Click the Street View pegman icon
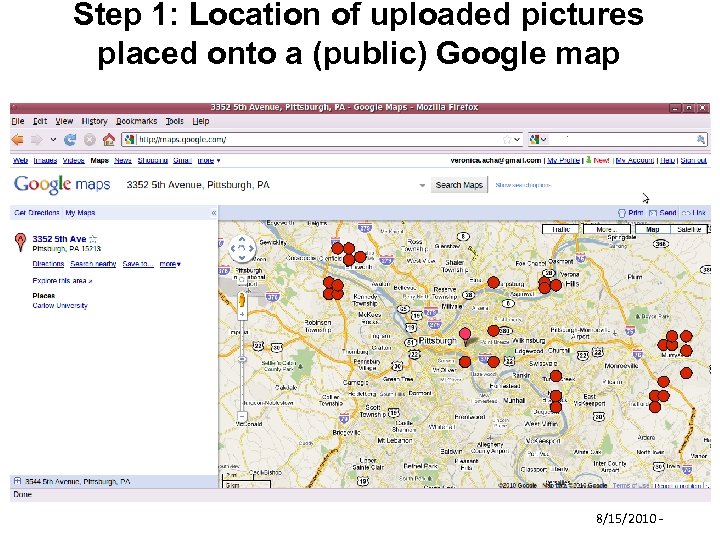This screenshot has height=540, width=720. [x=242, y=301]
